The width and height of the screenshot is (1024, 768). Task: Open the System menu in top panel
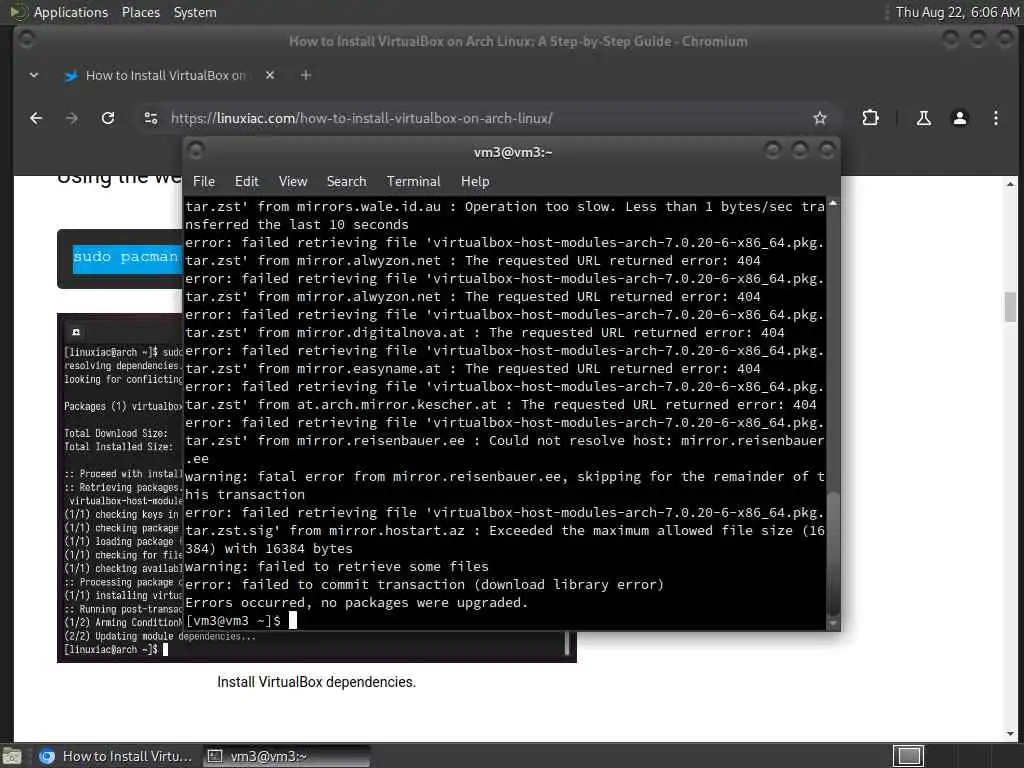tap(195, 12)
